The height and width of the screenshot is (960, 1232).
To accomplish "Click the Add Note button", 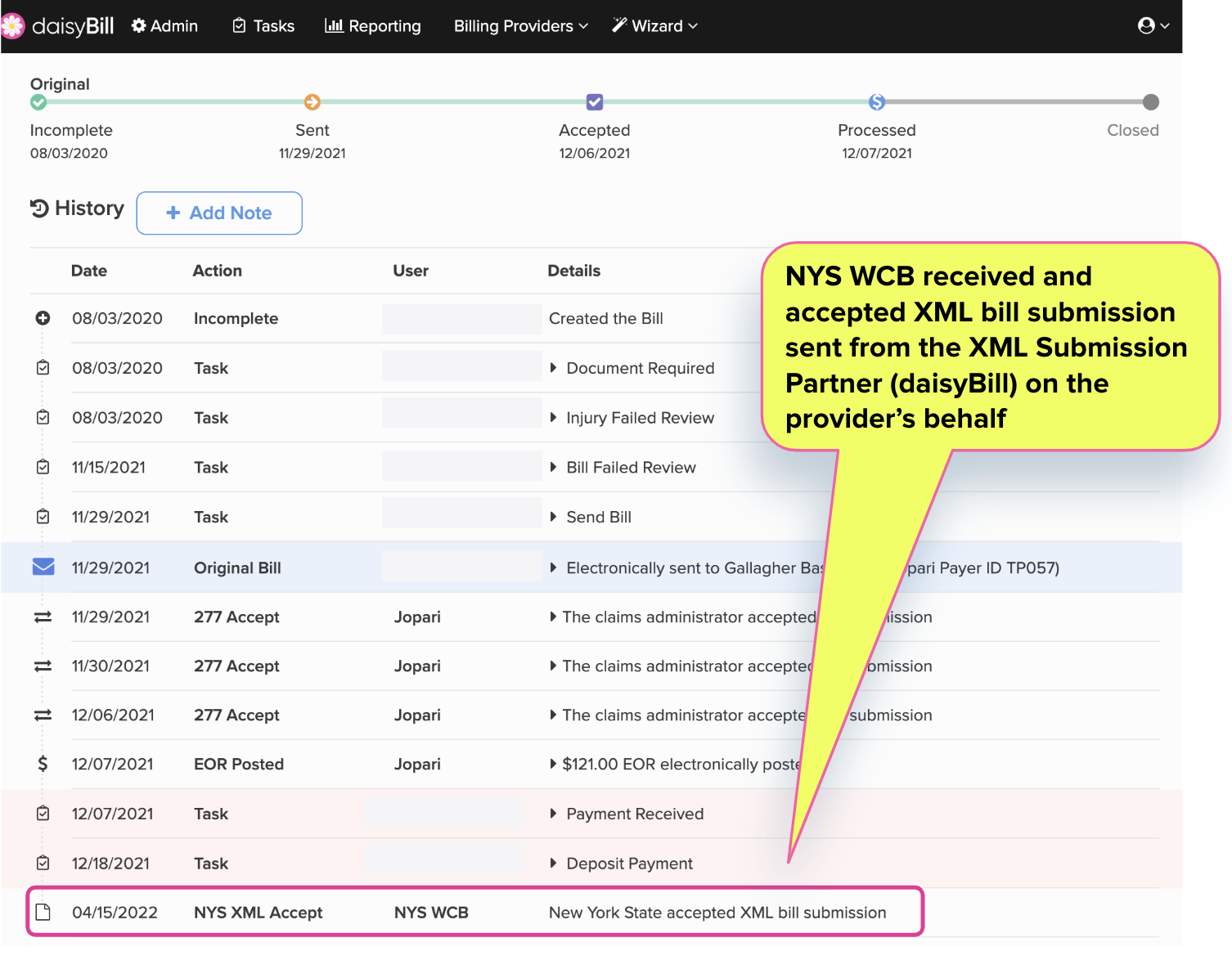I will click(x=219, y=213).
